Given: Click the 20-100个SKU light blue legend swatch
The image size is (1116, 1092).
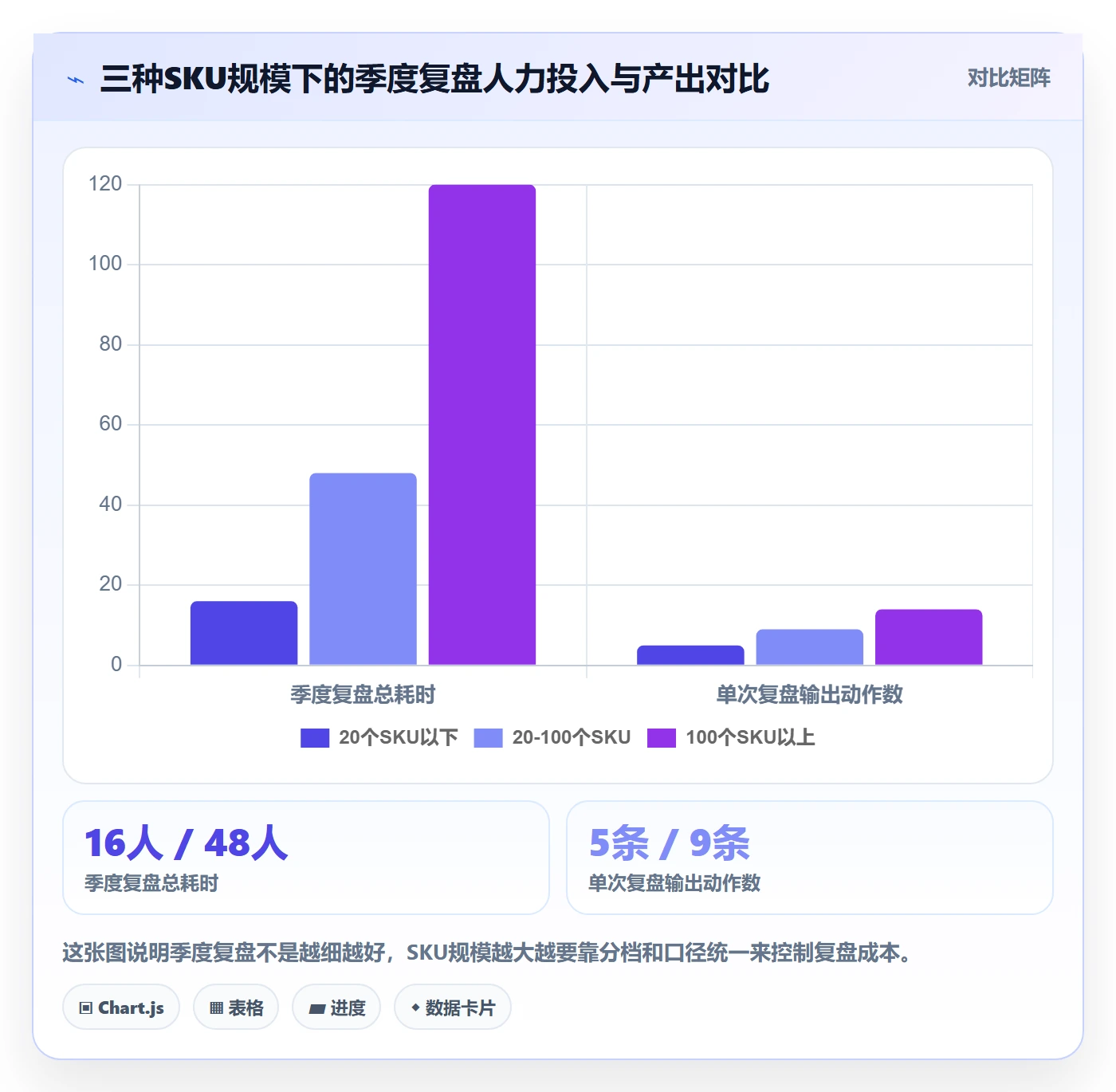Looking at the screenshot, I should click(x=488, y=738).
